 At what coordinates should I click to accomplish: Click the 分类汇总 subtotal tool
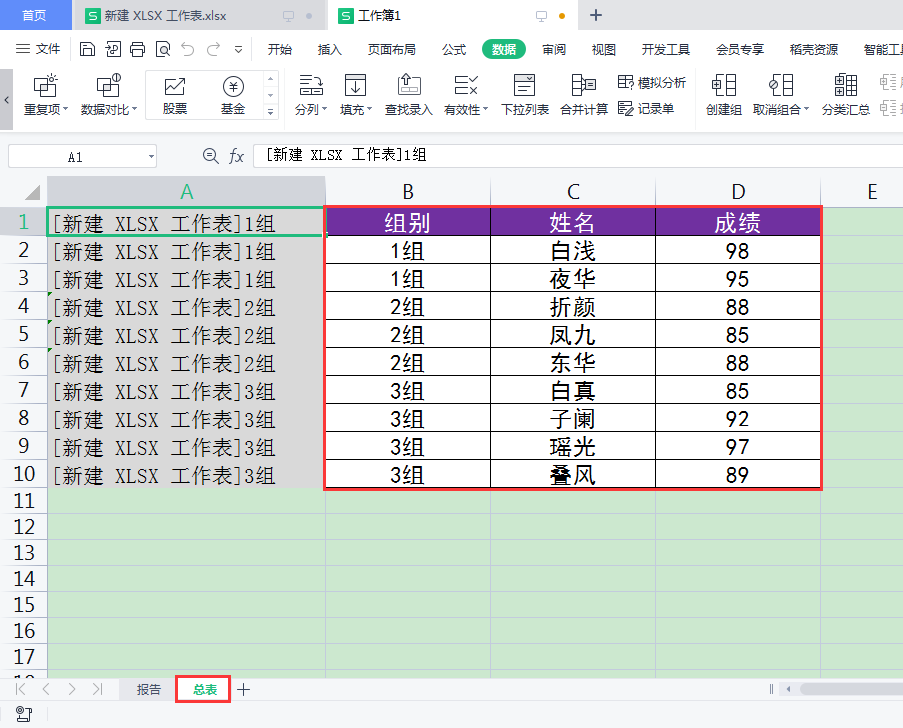tap(845, 94)
